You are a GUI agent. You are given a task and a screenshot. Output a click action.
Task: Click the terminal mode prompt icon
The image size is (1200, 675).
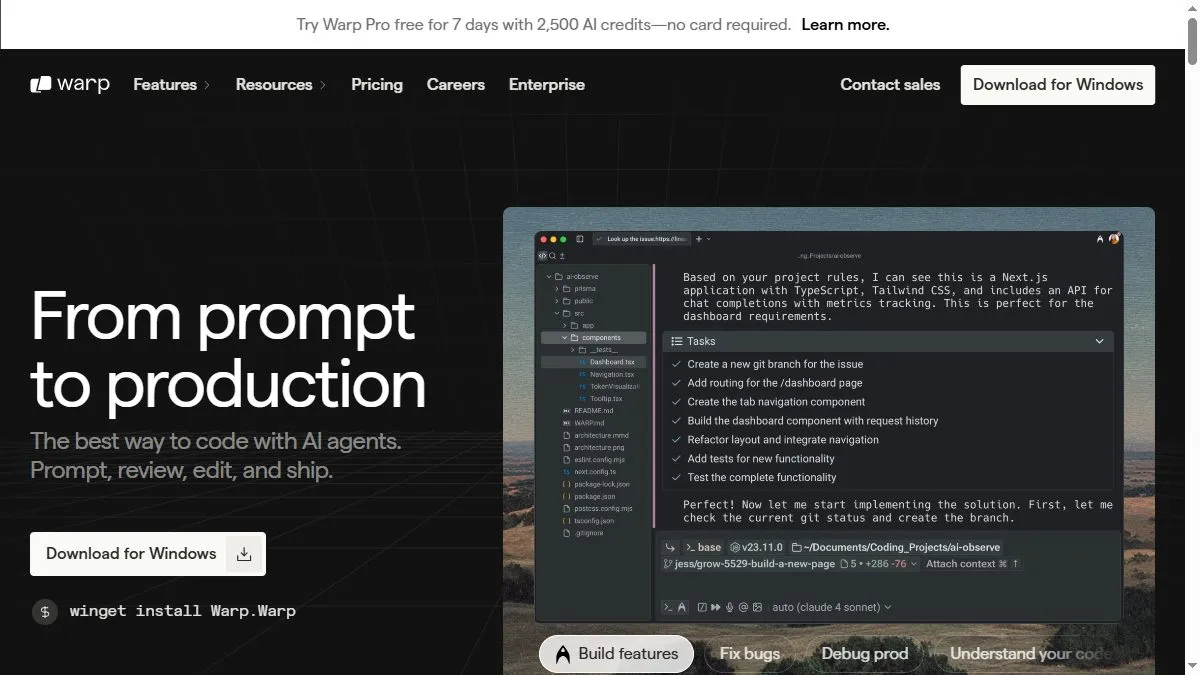click(x=669, y=607)
